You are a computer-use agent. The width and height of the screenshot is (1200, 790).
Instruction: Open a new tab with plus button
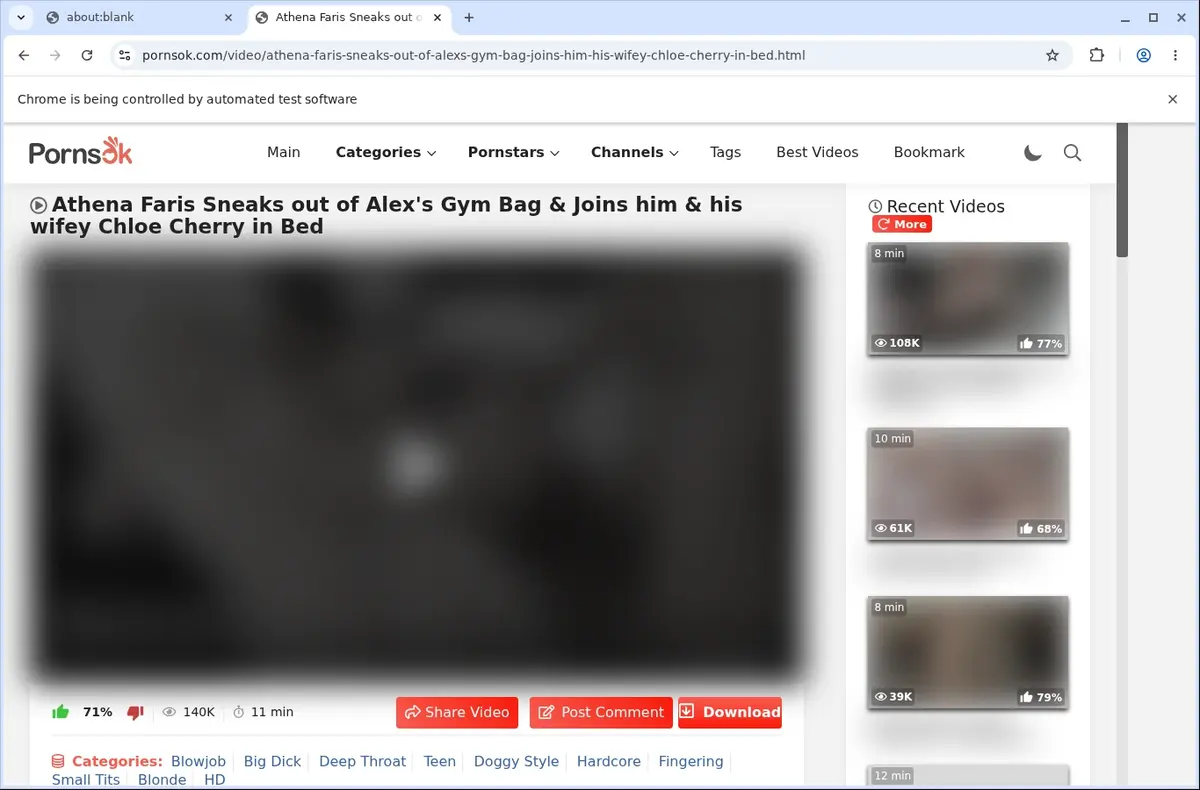469,17
